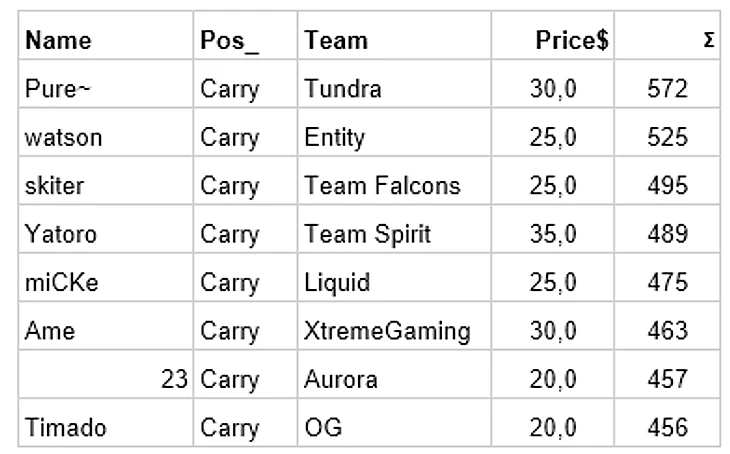
Task: Select the Price$ column header
Action: 553,36
